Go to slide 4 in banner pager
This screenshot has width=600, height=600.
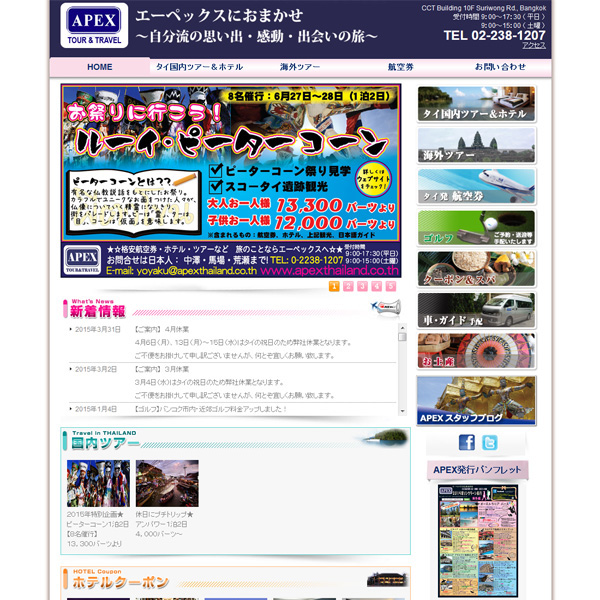pyautogui.click(x=377, y=286)
